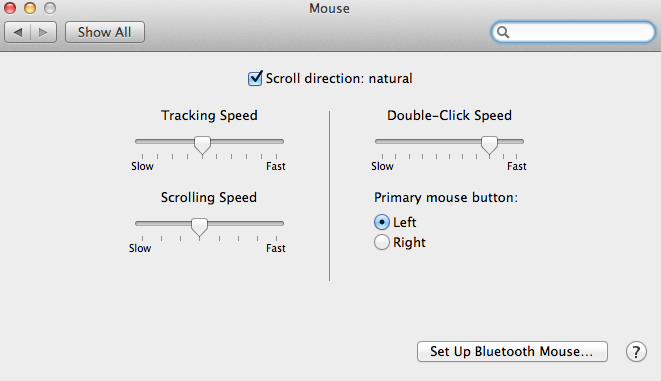
Task: Close the Mouse window with red button
Action: point(10,8)
